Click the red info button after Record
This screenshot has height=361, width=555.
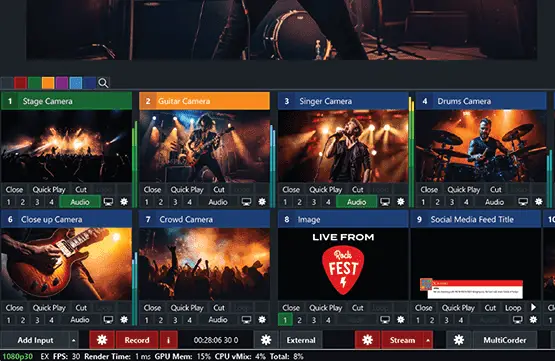[168, 340]
